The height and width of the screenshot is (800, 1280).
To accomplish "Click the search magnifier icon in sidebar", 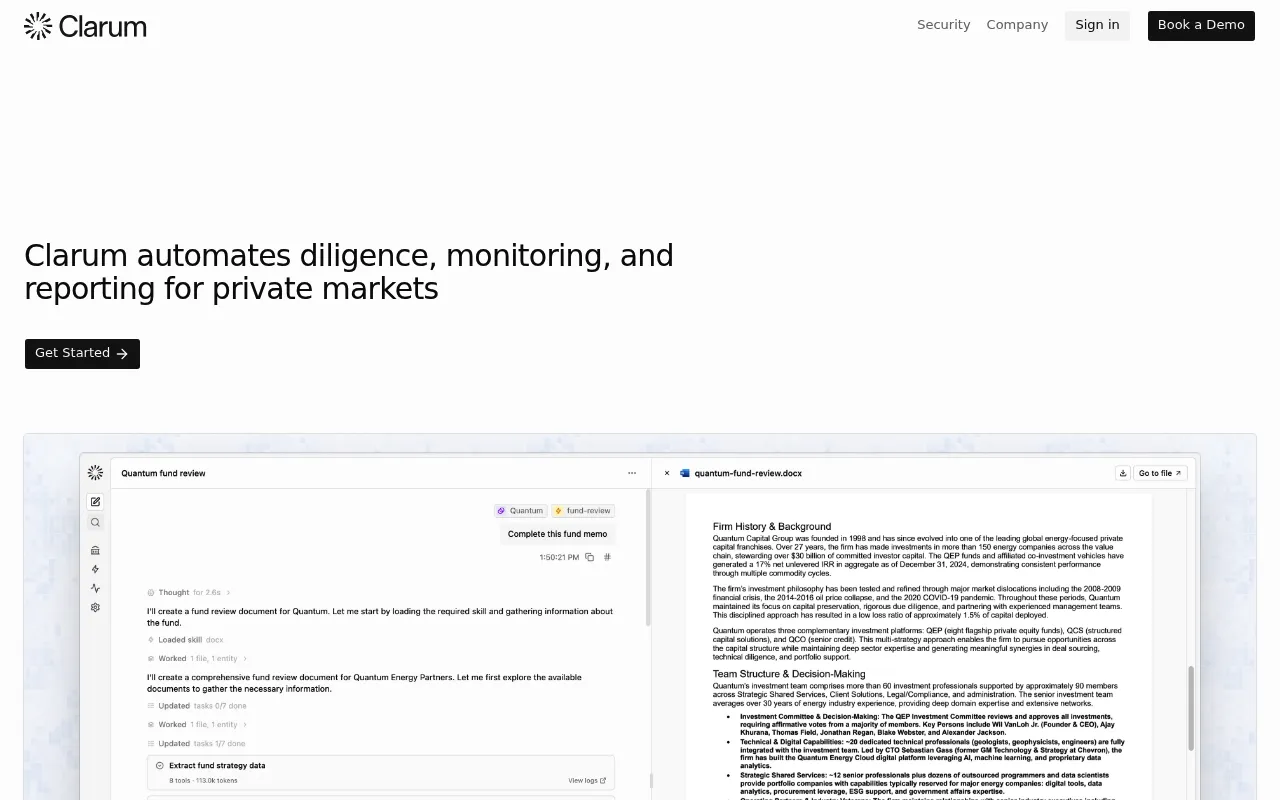I will [95, 522].
